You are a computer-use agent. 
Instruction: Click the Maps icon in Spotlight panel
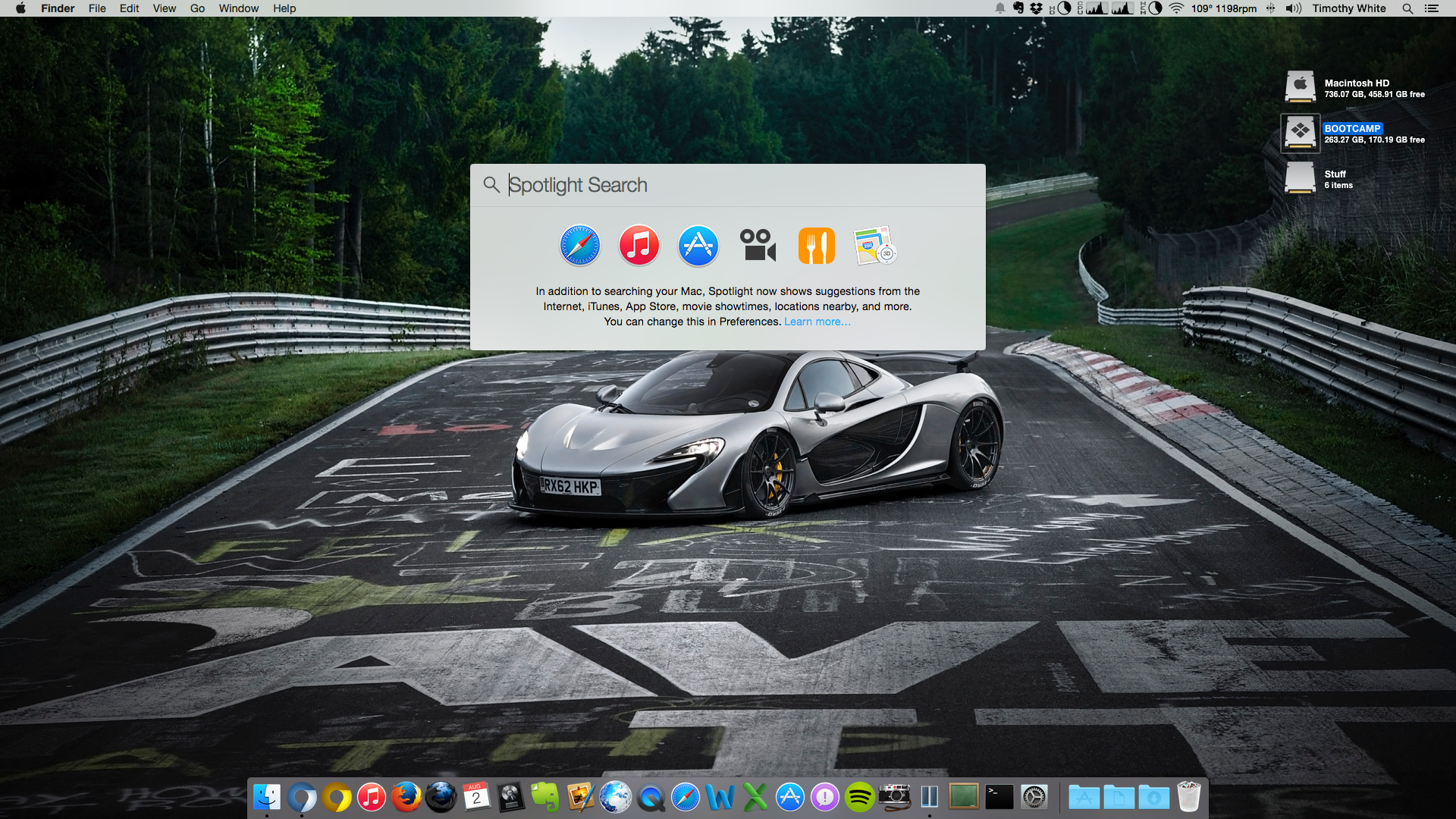coord(876,246)
